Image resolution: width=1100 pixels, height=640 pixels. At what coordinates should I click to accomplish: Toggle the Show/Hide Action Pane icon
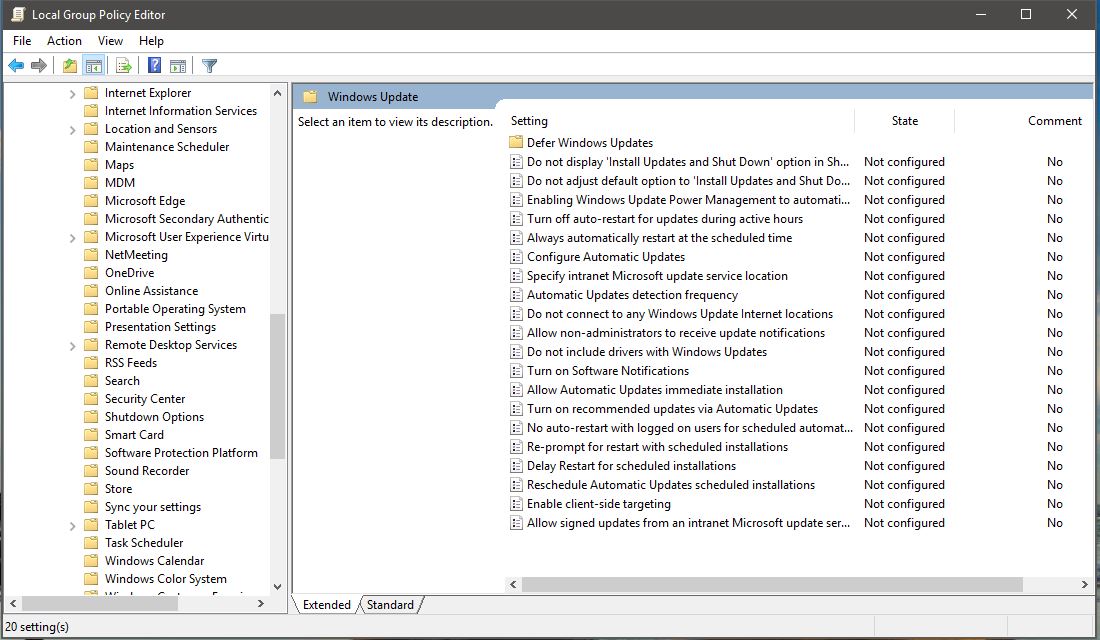[178, 66]
